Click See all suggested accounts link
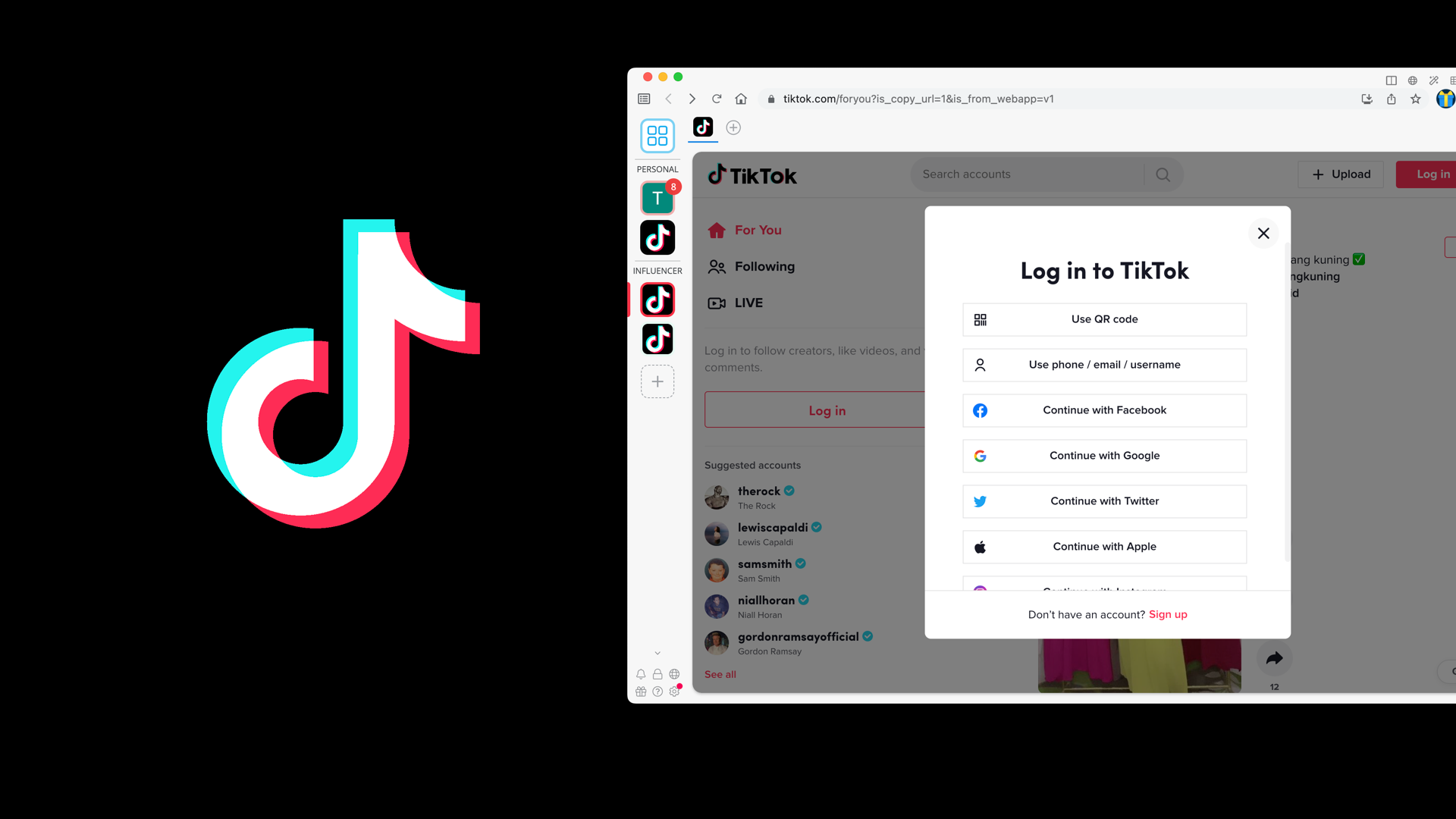The width and height of the screenshot is (1456, 819). pos(719,673)
